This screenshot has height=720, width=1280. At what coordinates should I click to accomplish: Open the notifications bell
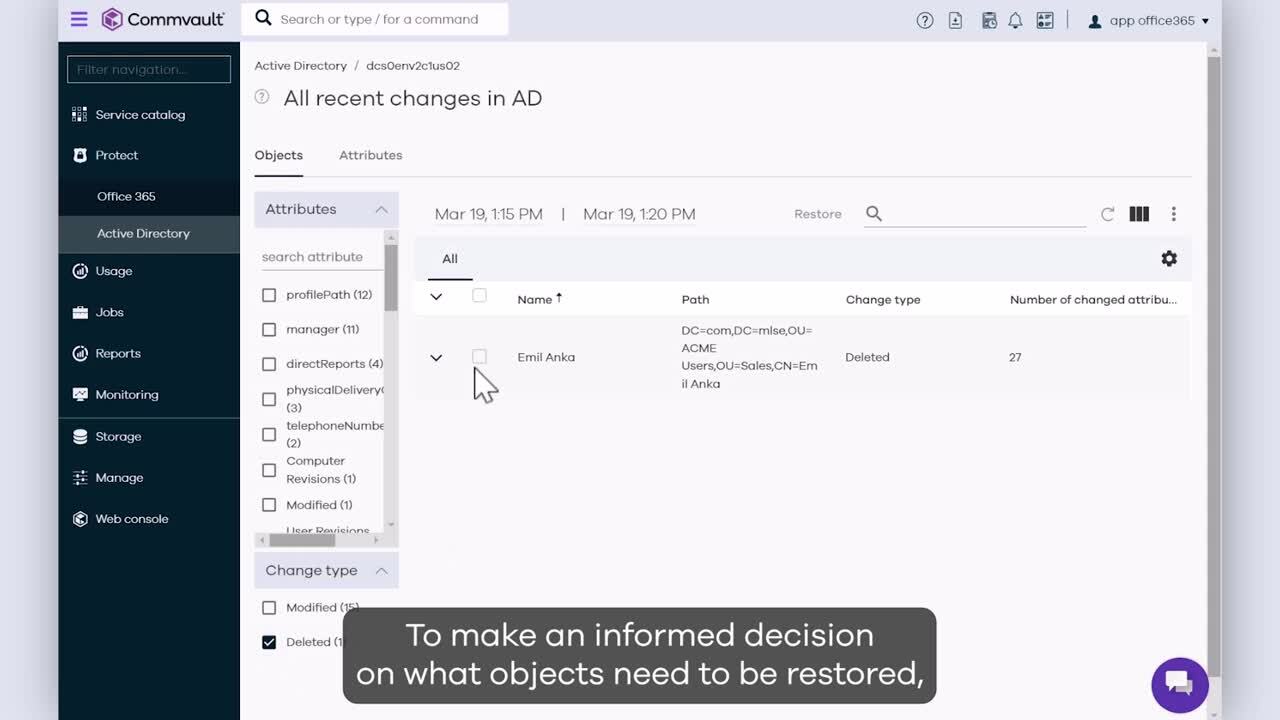[1016, 20]
